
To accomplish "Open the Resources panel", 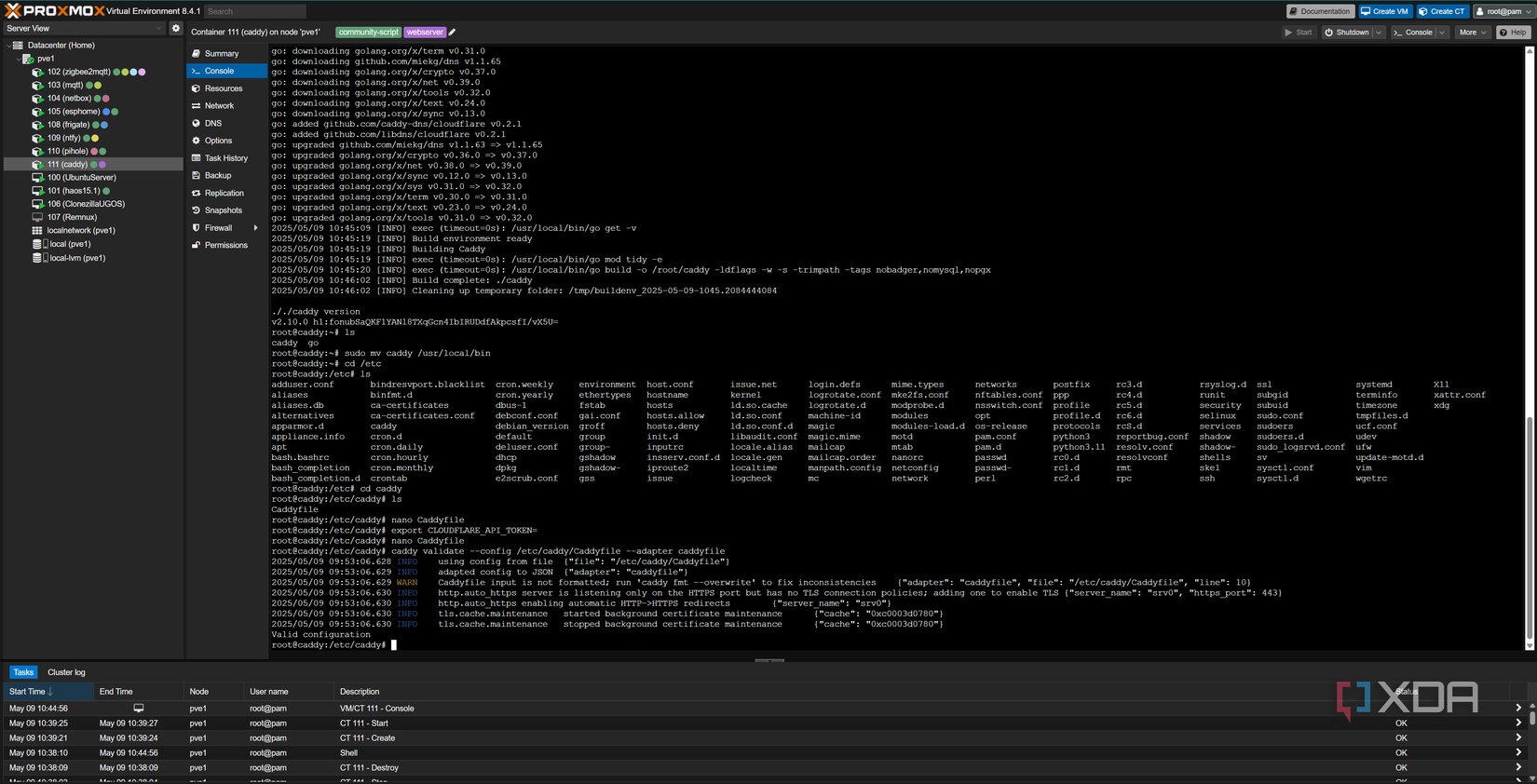I will pos(226,88).
